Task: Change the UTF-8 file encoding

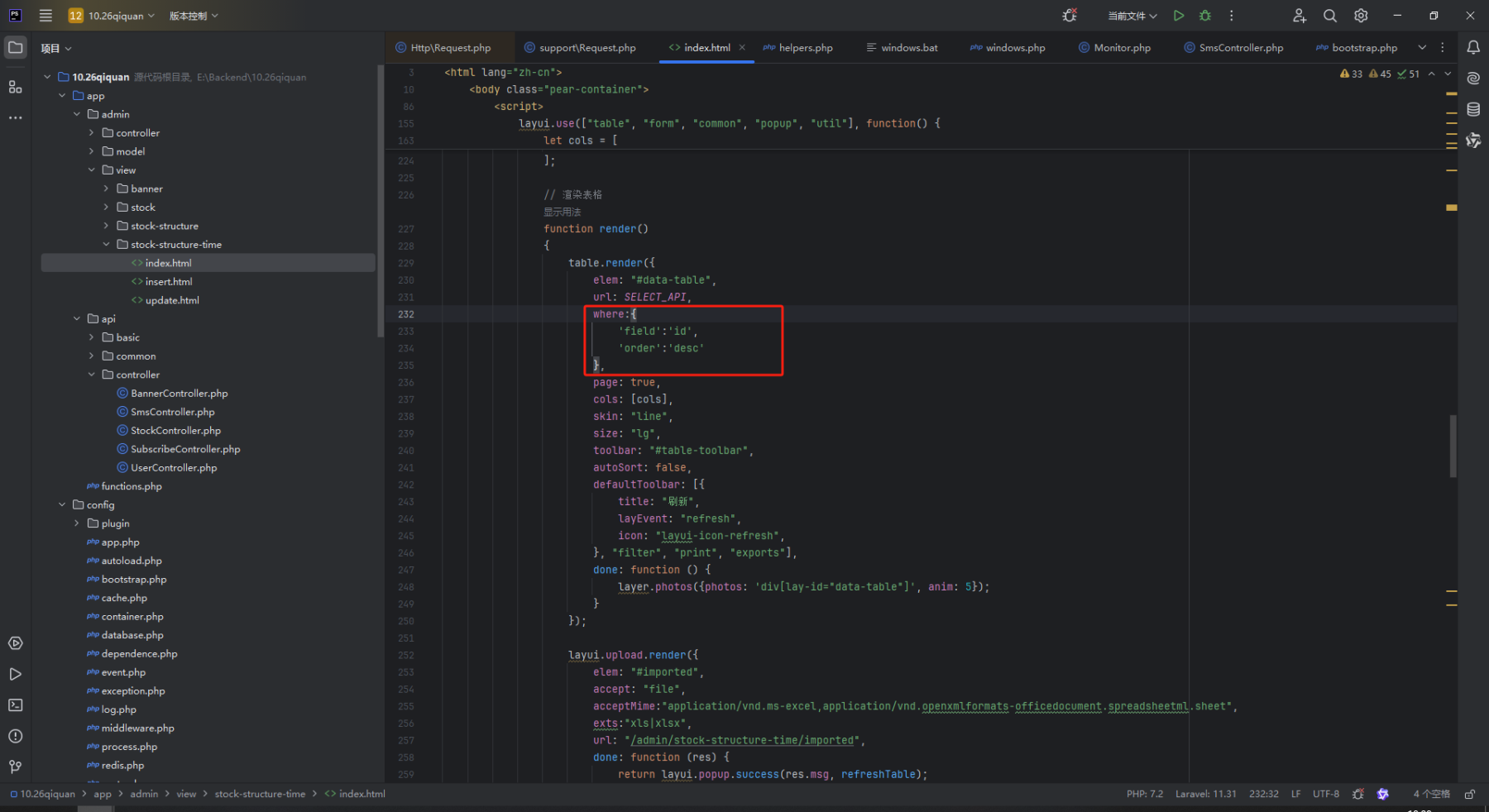Action: [x=1326, y=794]
